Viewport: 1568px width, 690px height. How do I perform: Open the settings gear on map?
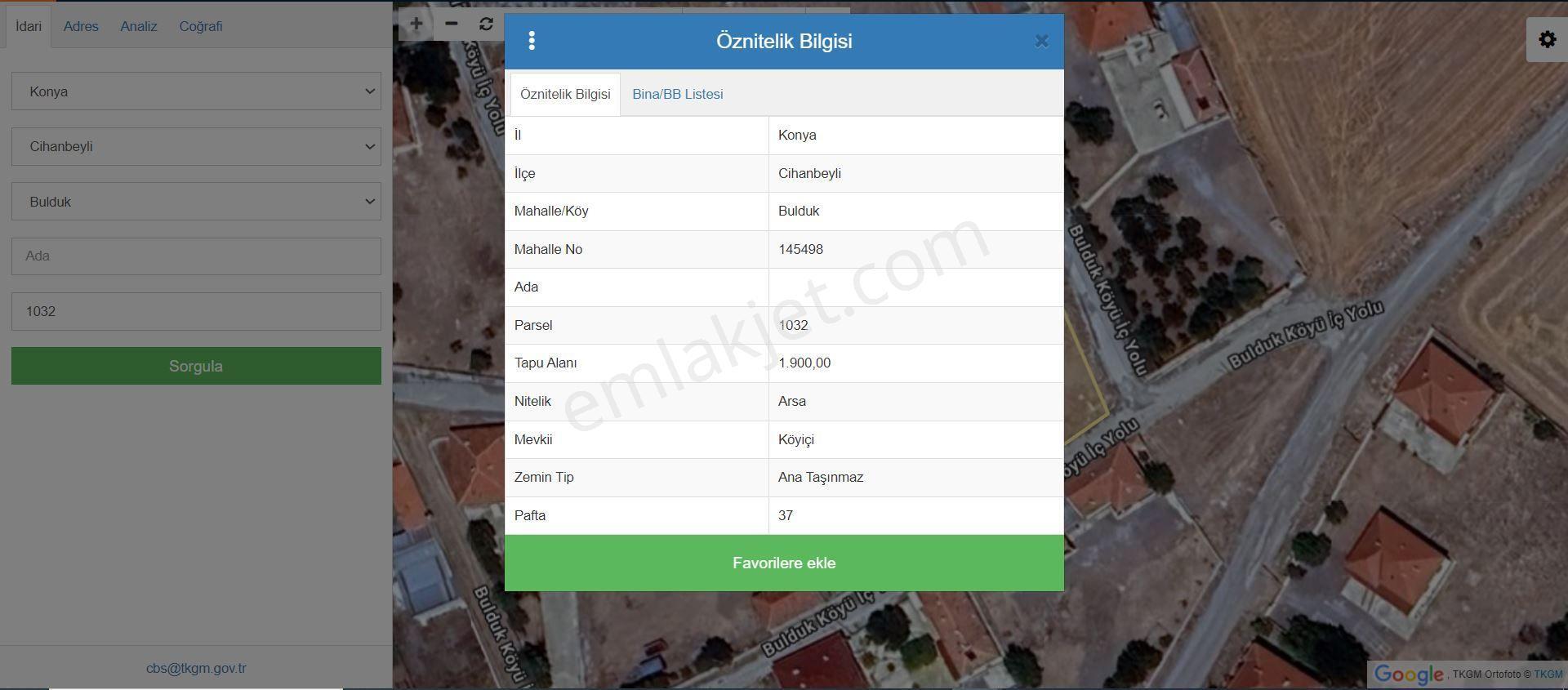click(x=1547, y=39)
